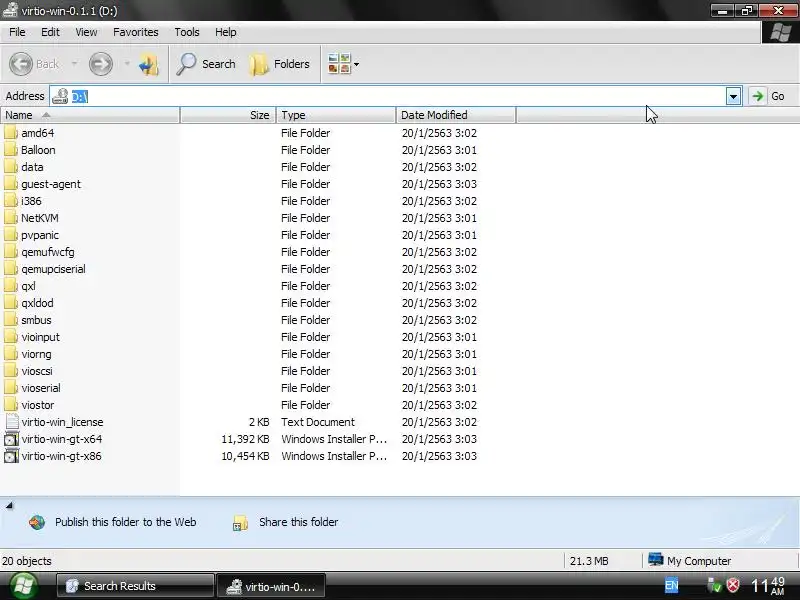Click Share this folder link

tap(298, 522)
